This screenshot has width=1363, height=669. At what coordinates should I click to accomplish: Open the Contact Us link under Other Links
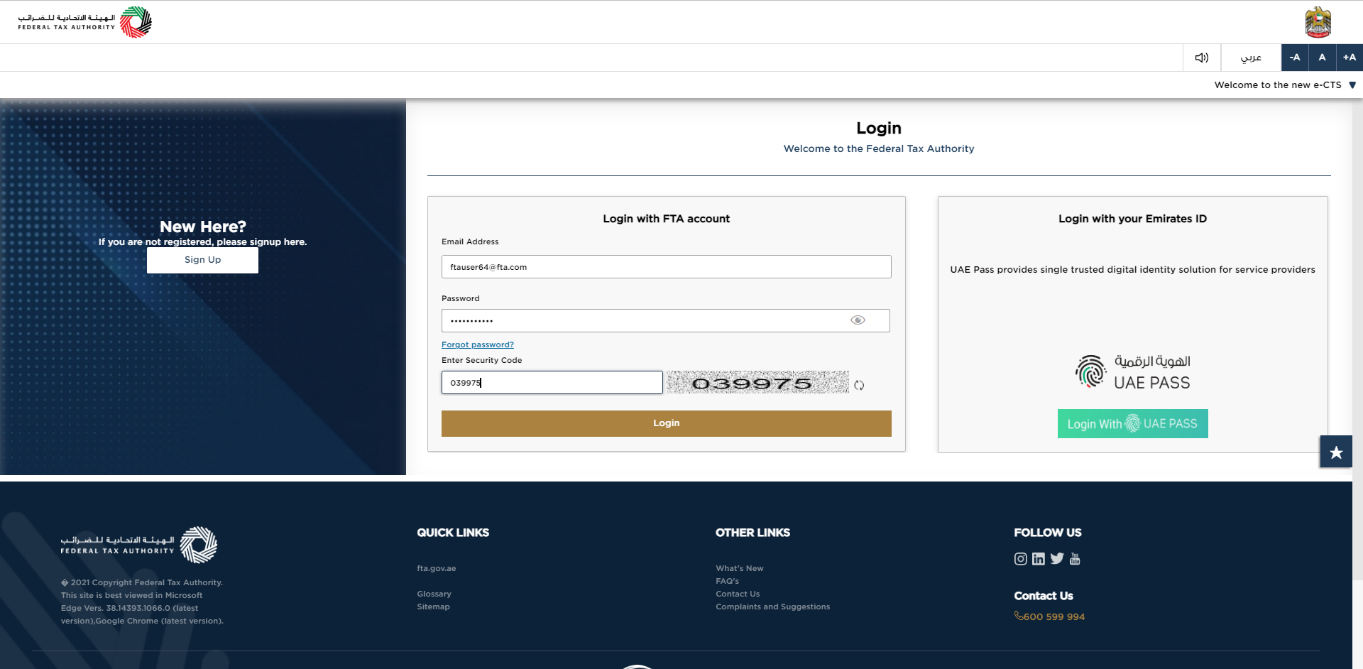[738, 594]
